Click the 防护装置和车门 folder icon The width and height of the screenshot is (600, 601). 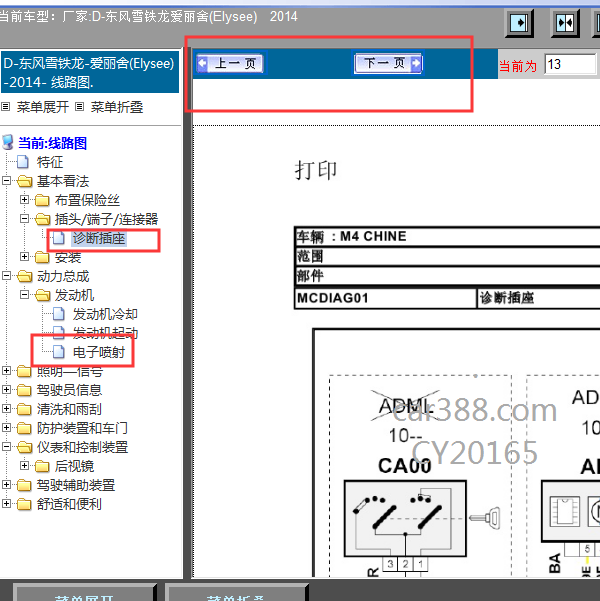[x=24, y=428]
